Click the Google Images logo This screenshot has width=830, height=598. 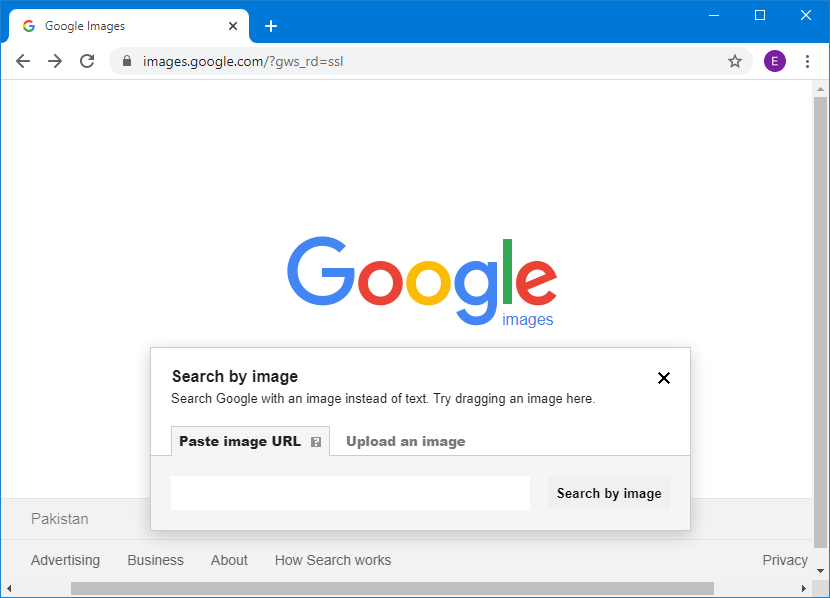click(x=422, y=282)
